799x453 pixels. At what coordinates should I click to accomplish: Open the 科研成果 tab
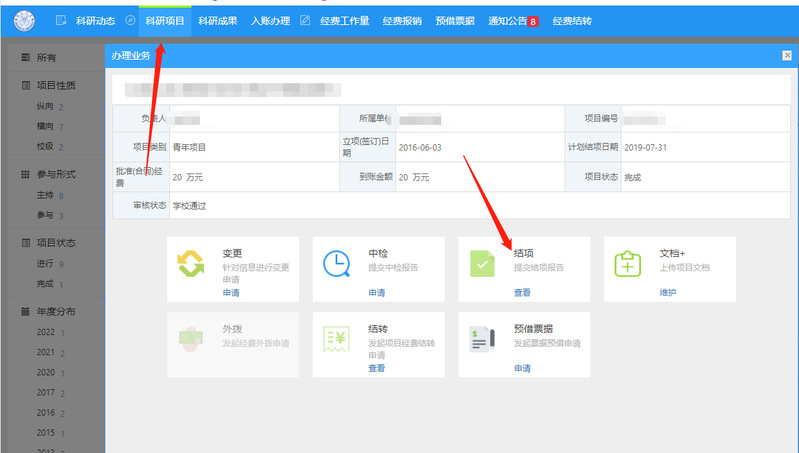pyautogui.click(x=218, y=21)
